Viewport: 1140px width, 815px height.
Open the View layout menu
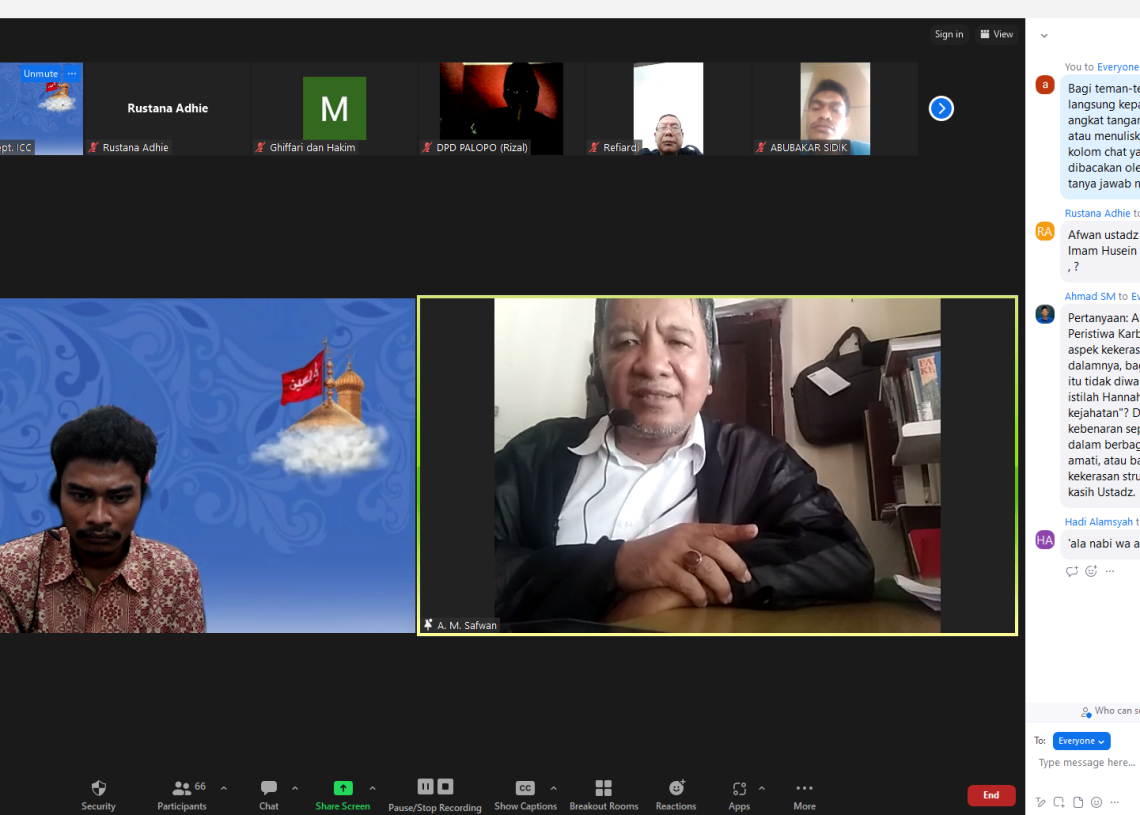coord(997,34)
